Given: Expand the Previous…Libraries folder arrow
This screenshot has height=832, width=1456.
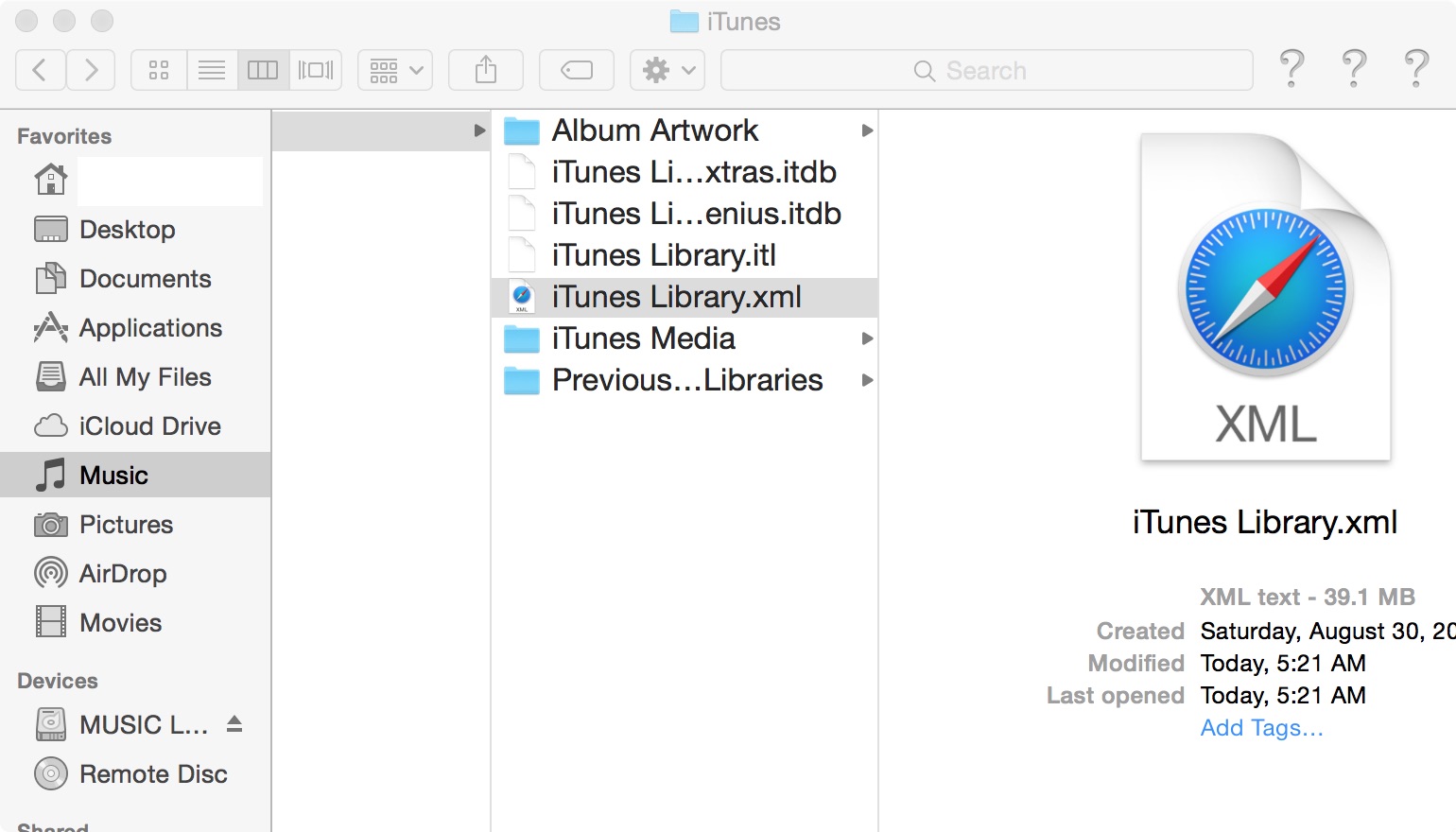Looking at the screenshot, I should [866, 380].
